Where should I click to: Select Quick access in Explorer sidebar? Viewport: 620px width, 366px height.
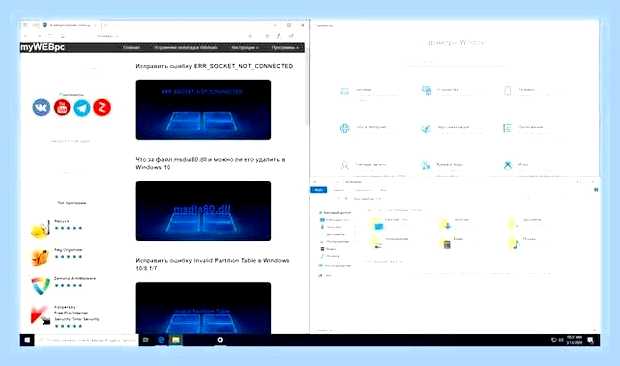pos(335,213)
